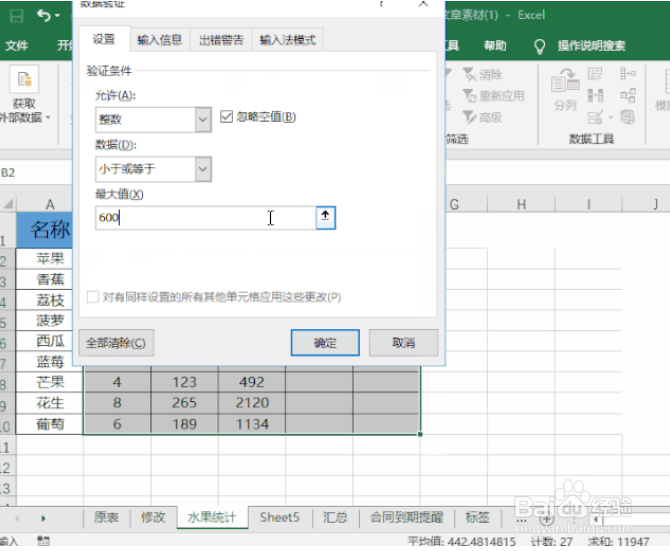This screenshot has width=670, height=551.
Task: Open the 数据 combo box showing 小于或等于
Action: 153,169
